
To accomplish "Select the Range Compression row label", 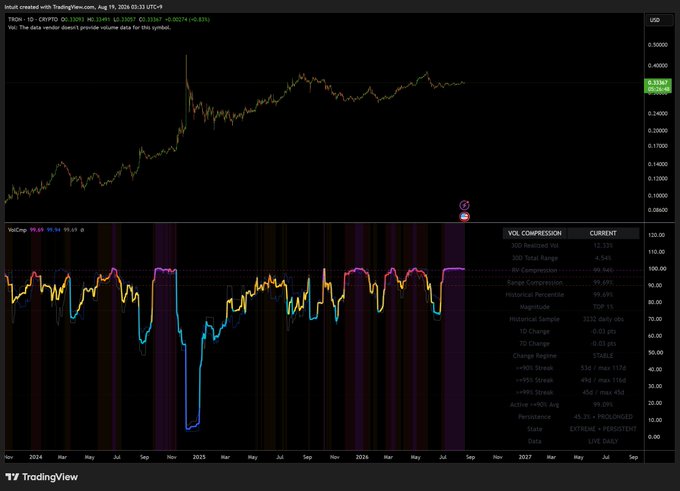I will click(x=535, y=282).
